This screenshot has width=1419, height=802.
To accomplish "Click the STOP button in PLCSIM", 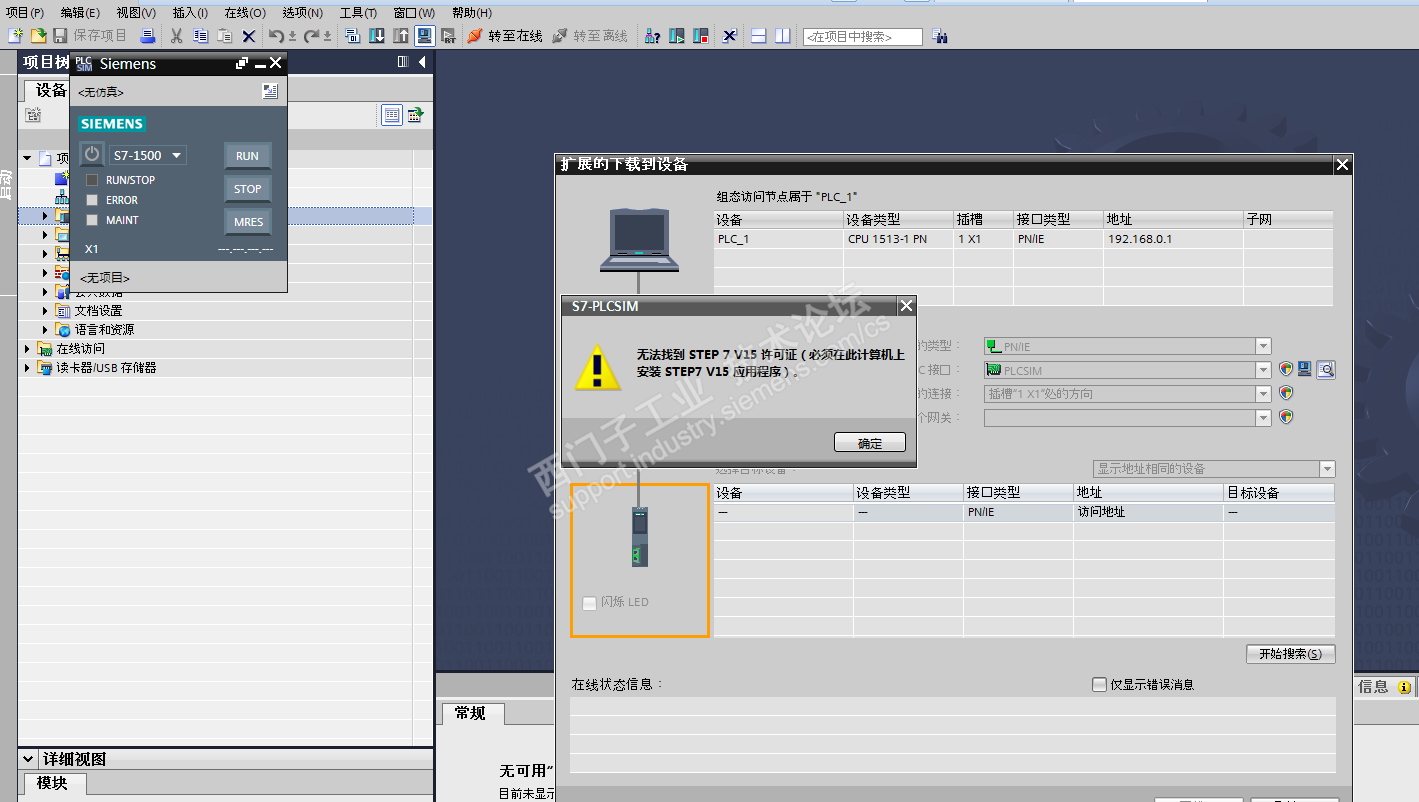I will (x=248, y=189).
